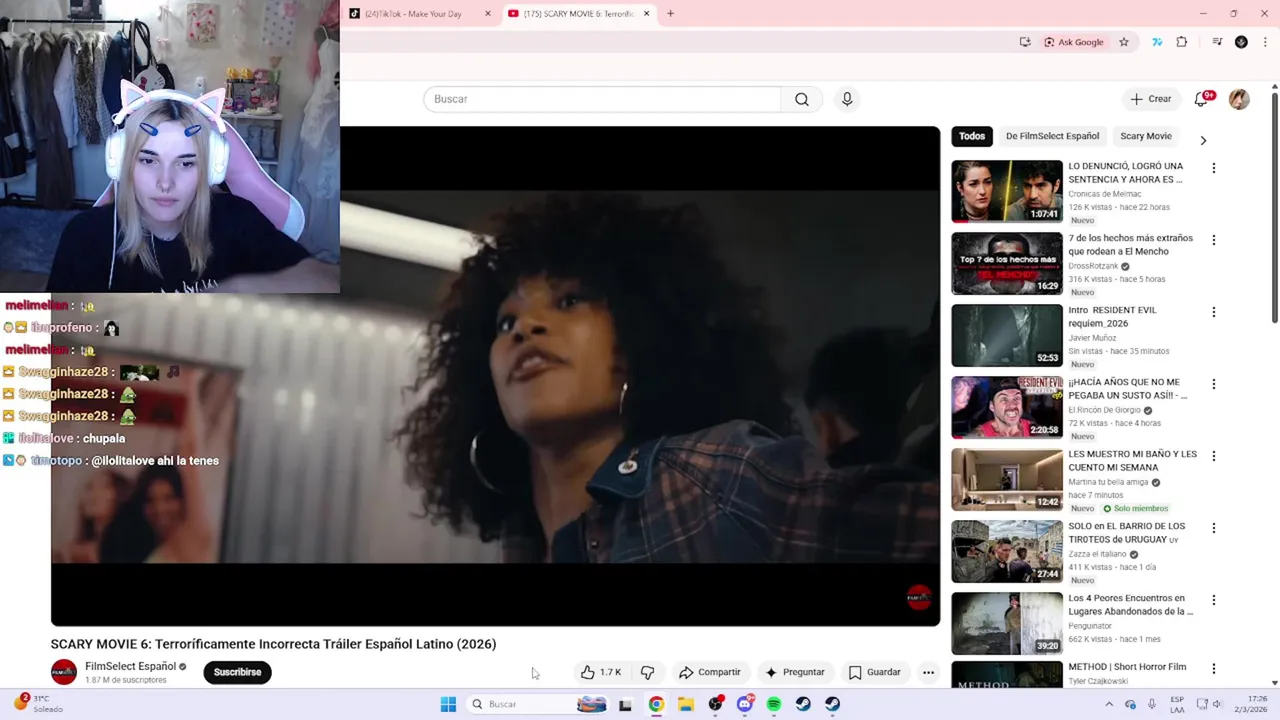The image size is (1280, 720).
Task: Open options for LO DENUNCIÓ video
Action: [x=1214, y=168]
